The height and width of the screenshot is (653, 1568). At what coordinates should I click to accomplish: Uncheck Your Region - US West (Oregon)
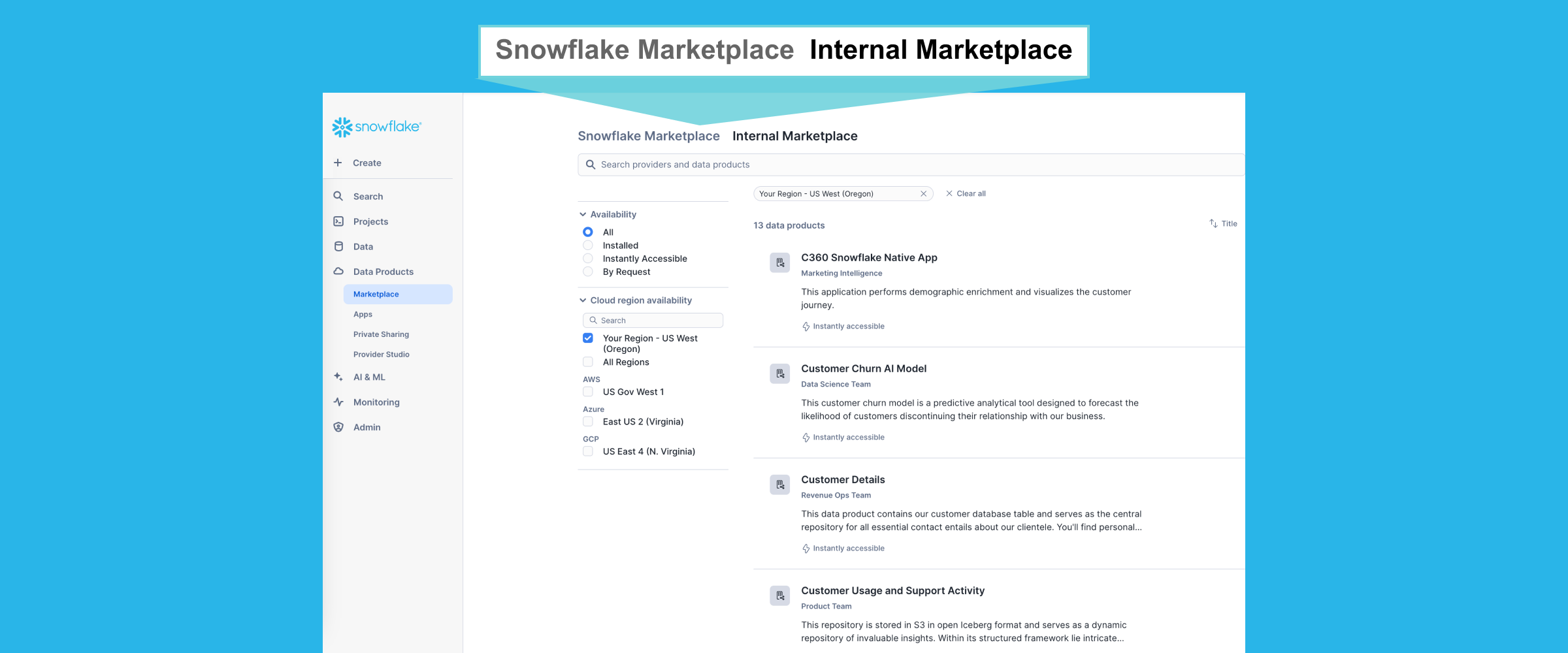pos(587,338)
